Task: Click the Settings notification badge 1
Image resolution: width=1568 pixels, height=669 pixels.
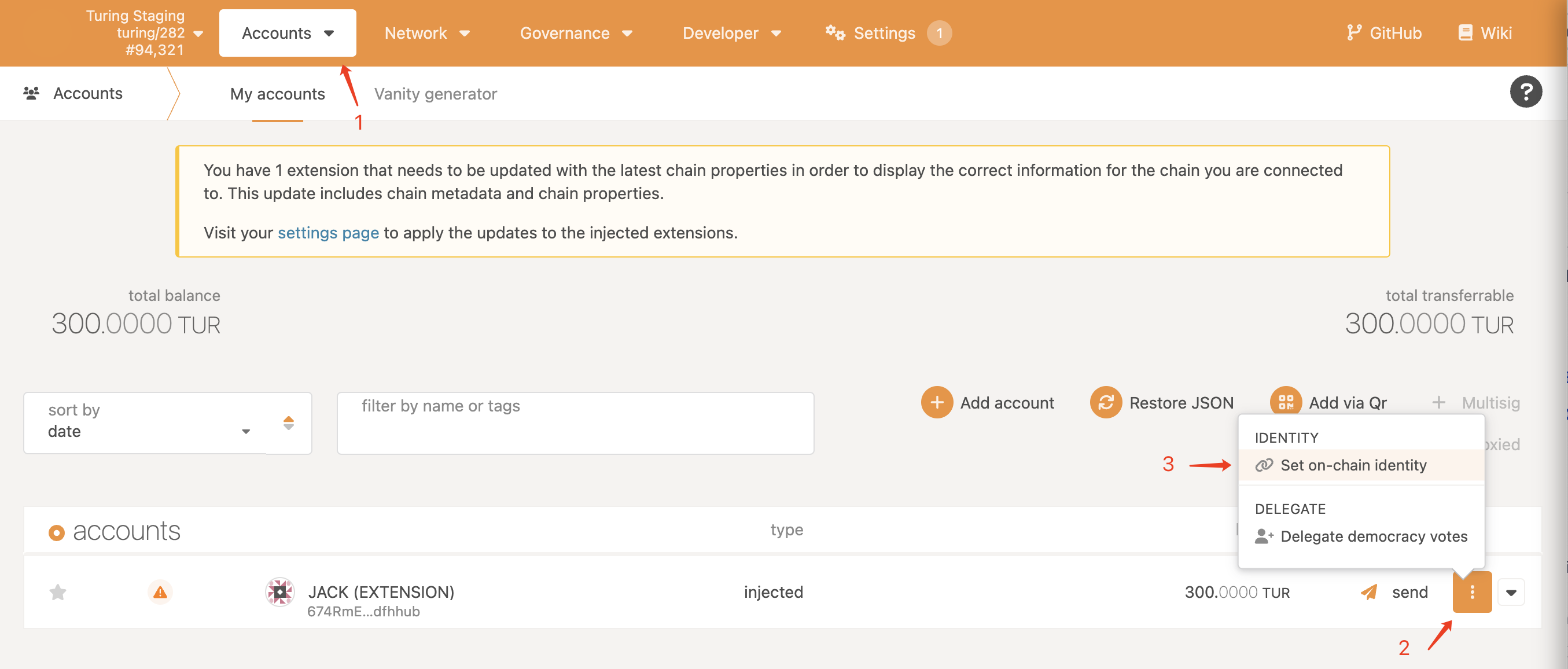Action: [x=939, y=33]
